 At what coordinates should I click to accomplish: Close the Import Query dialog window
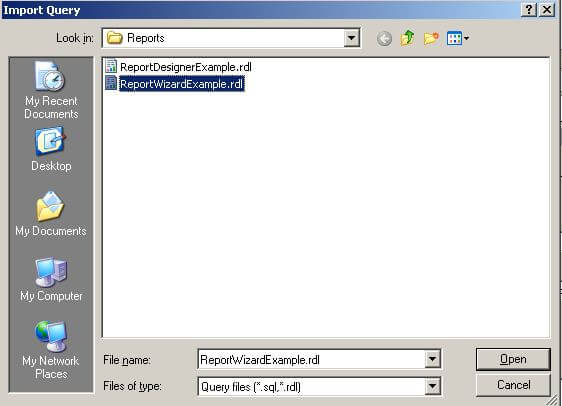point(547,9)
